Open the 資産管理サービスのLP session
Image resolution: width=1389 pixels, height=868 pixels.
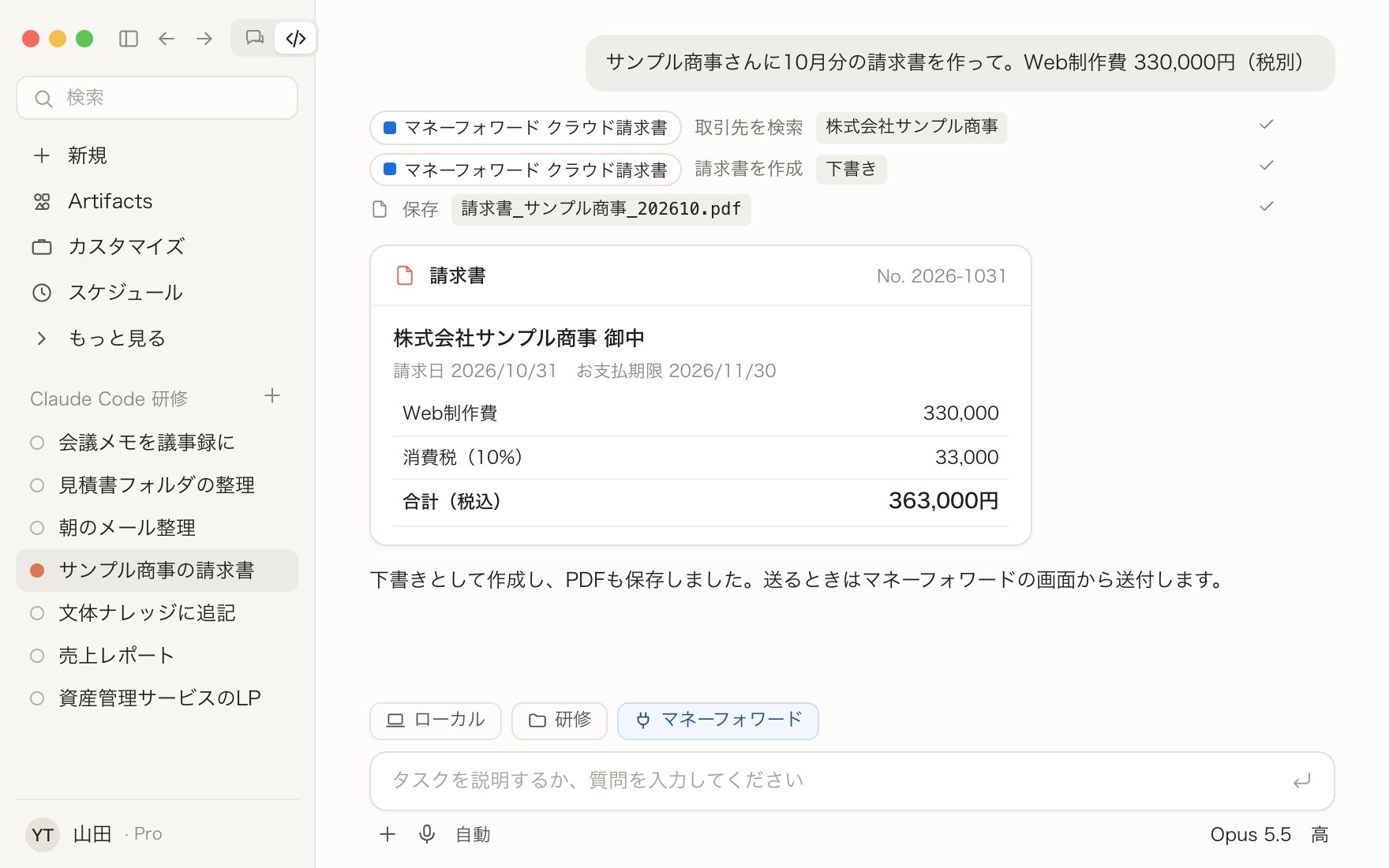pos(157,698)
